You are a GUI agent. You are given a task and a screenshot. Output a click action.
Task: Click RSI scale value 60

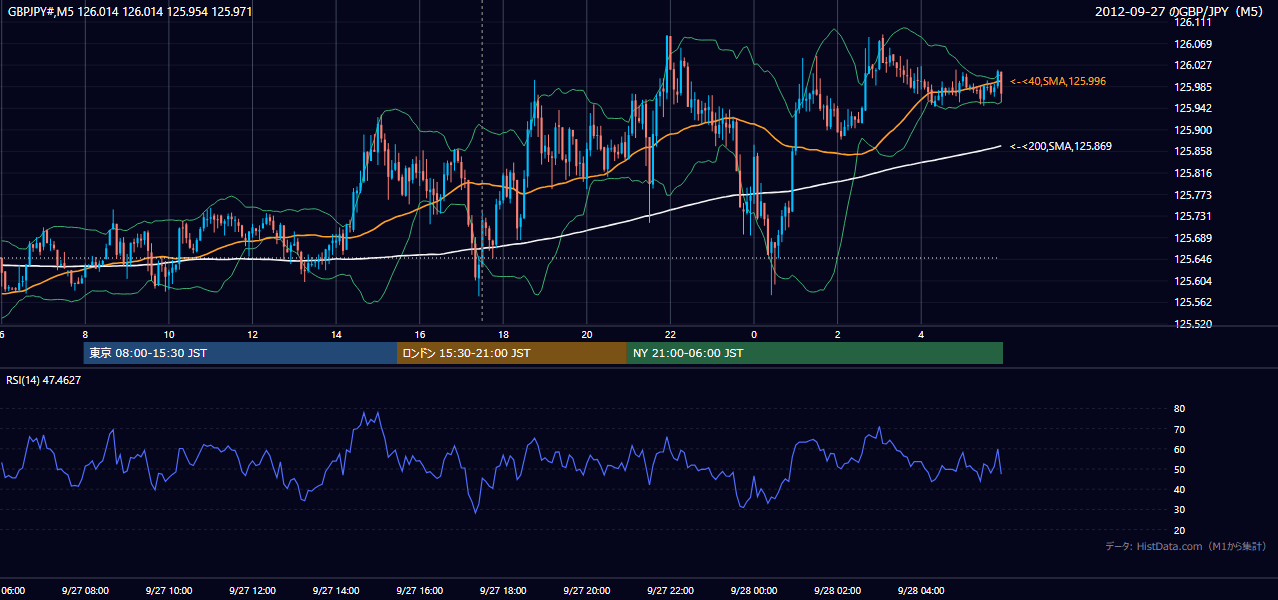1179,449
